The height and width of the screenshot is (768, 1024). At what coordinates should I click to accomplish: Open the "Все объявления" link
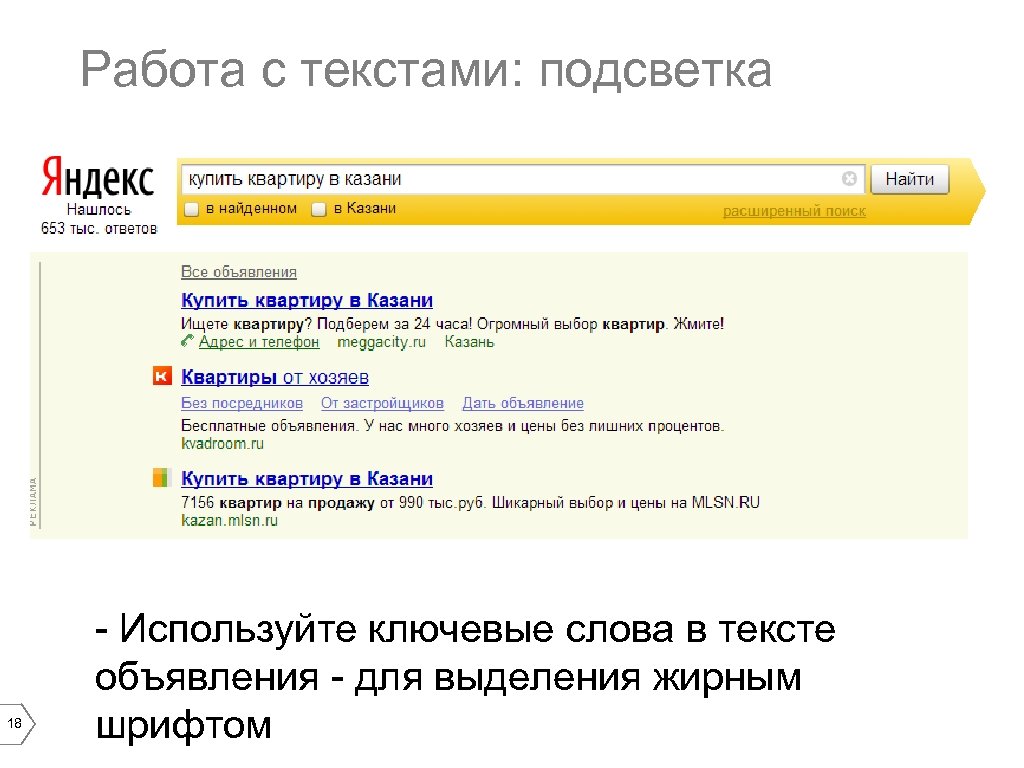point(239,272)
